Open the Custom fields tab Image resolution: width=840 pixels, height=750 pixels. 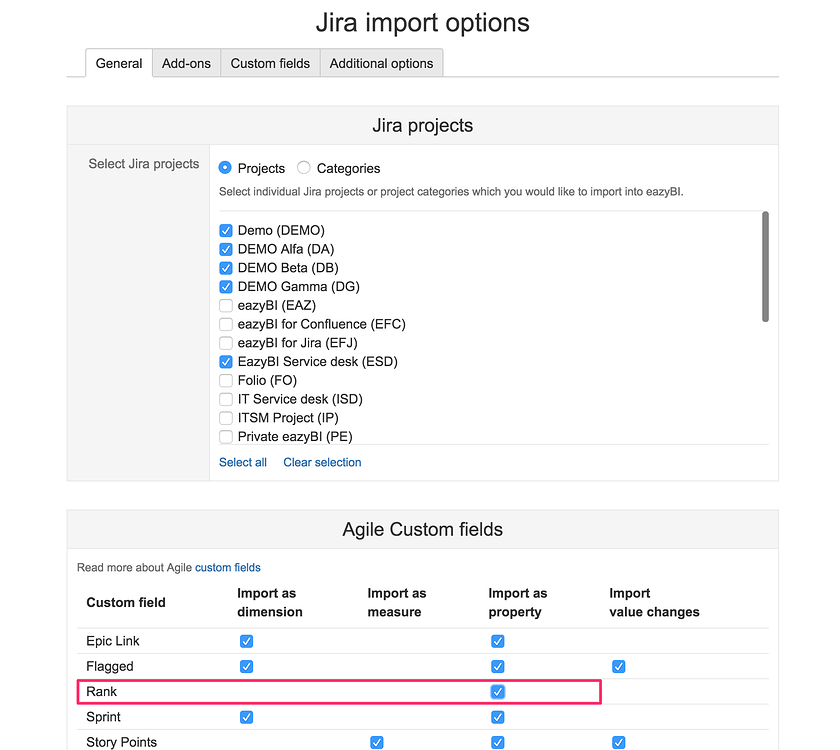point(269,62)
